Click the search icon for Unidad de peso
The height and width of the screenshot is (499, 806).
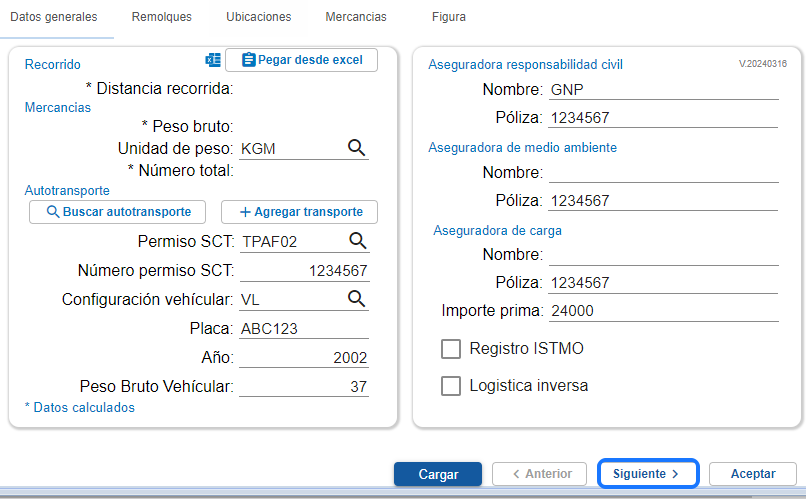tap(357, 148)
